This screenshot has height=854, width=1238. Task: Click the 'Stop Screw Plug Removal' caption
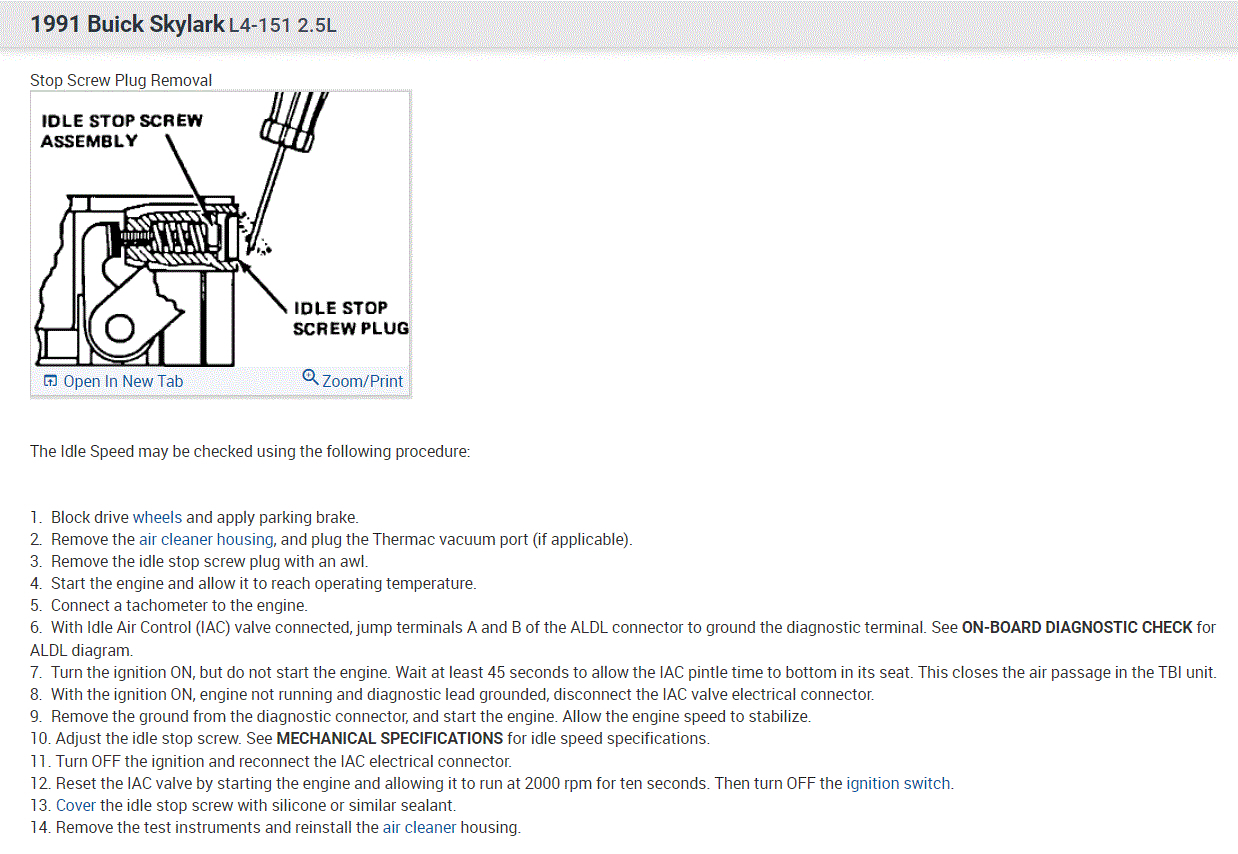pos(121,80)
